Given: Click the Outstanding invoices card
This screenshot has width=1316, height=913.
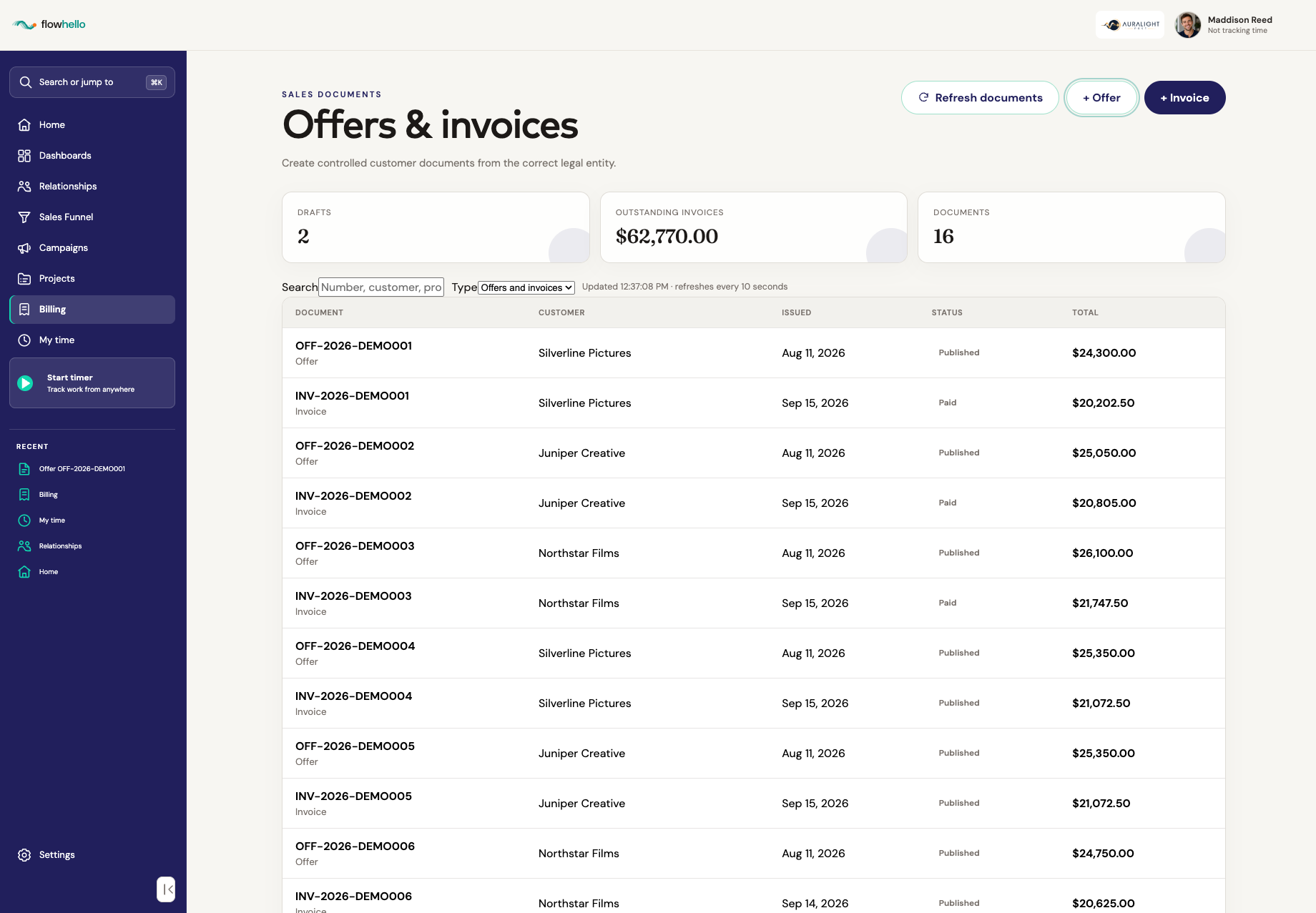Looking at the screenshot, I should pyautogui.click(x=754, y=227).
